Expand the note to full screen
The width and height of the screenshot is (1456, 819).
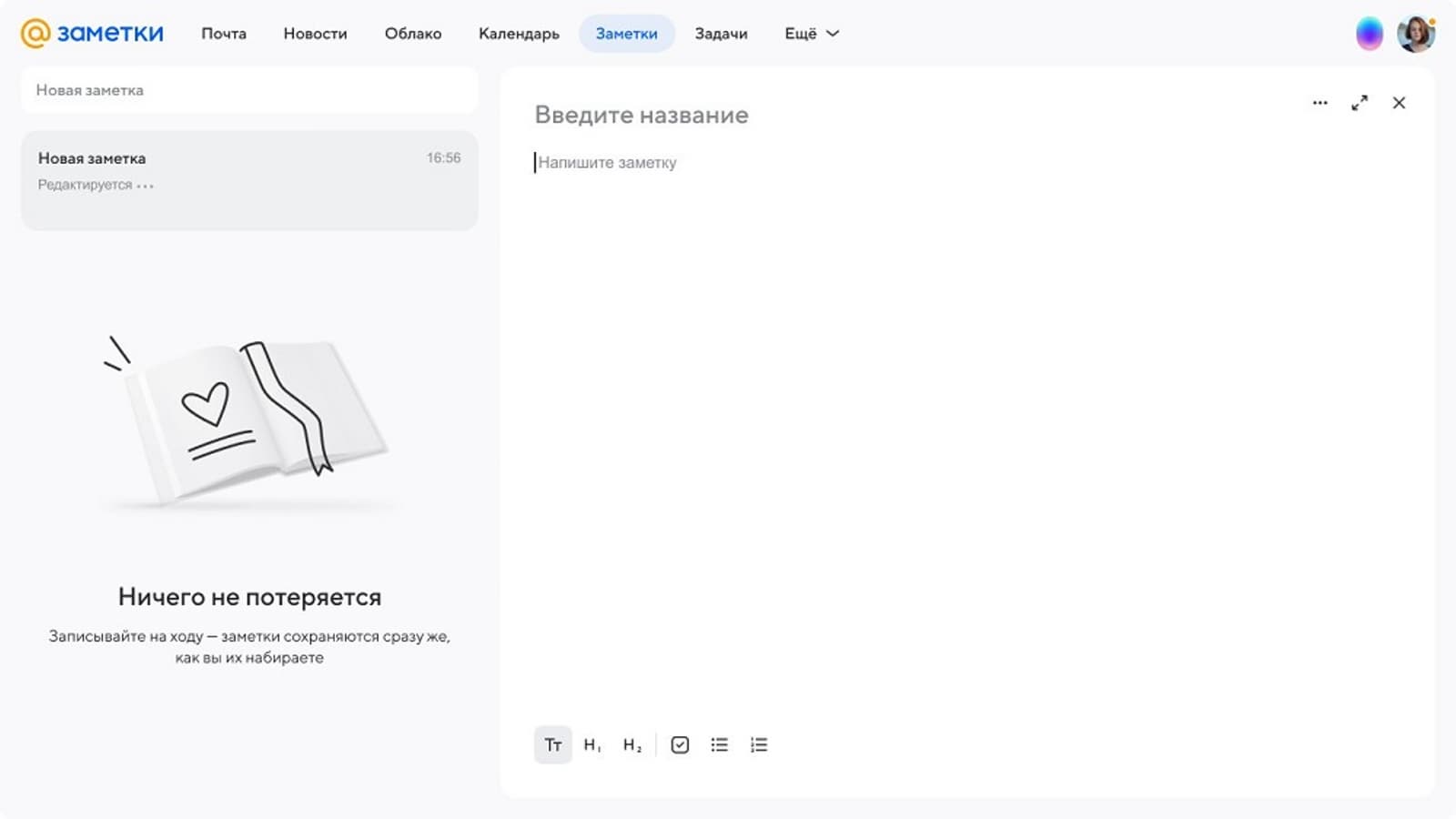(1360, 103)
